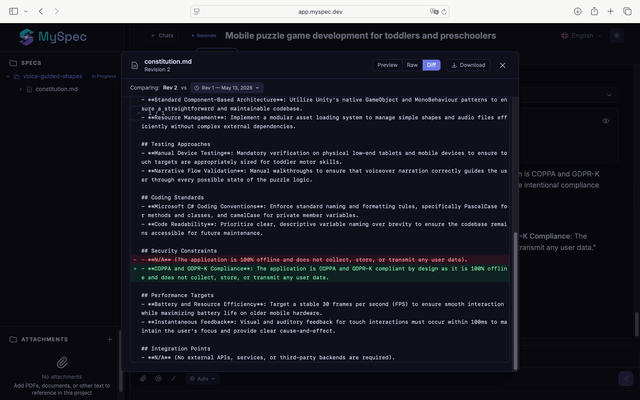Go back in browser history

(41, 11)
